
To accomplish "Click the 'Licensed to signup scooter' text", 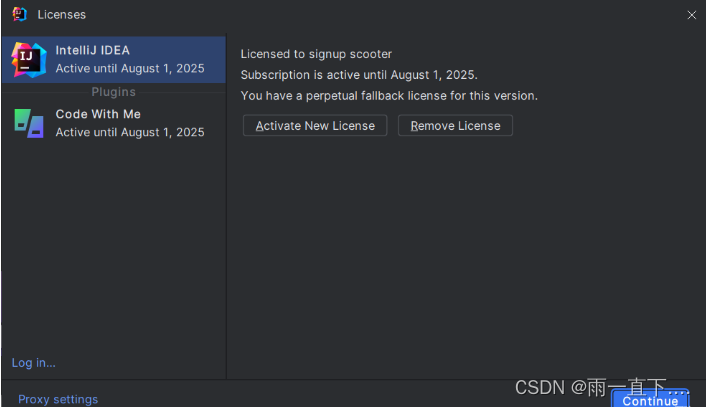I will coord(316,54).
